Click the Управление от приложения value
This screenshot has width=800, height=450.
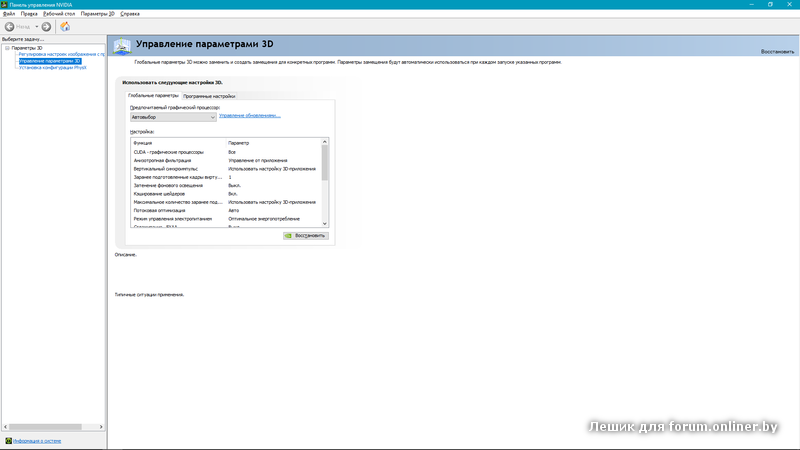258,160
